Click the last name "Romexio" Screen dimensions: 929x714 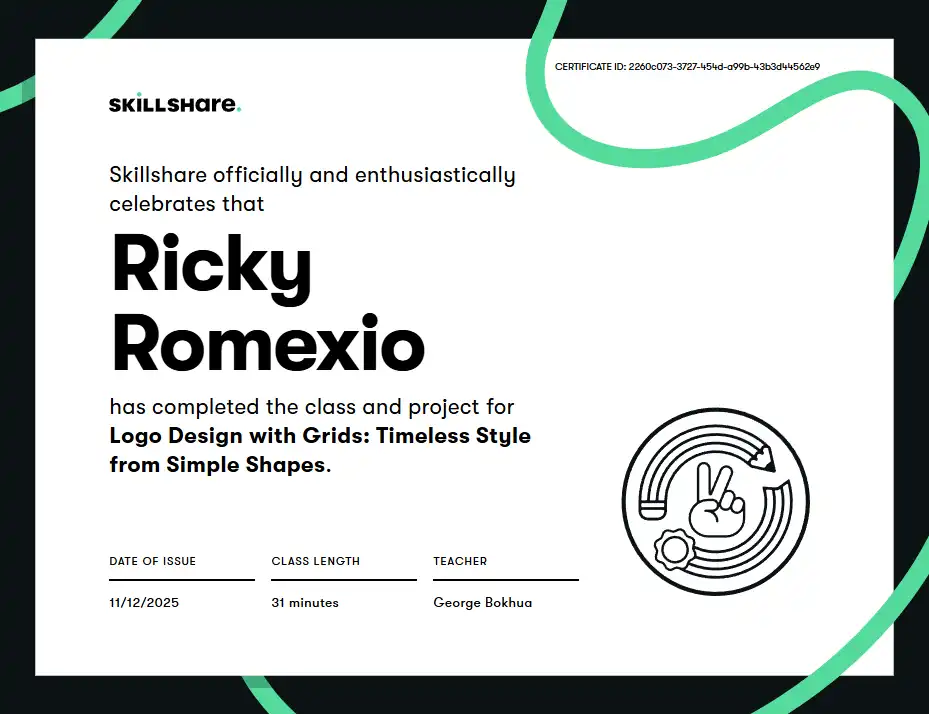268,343
